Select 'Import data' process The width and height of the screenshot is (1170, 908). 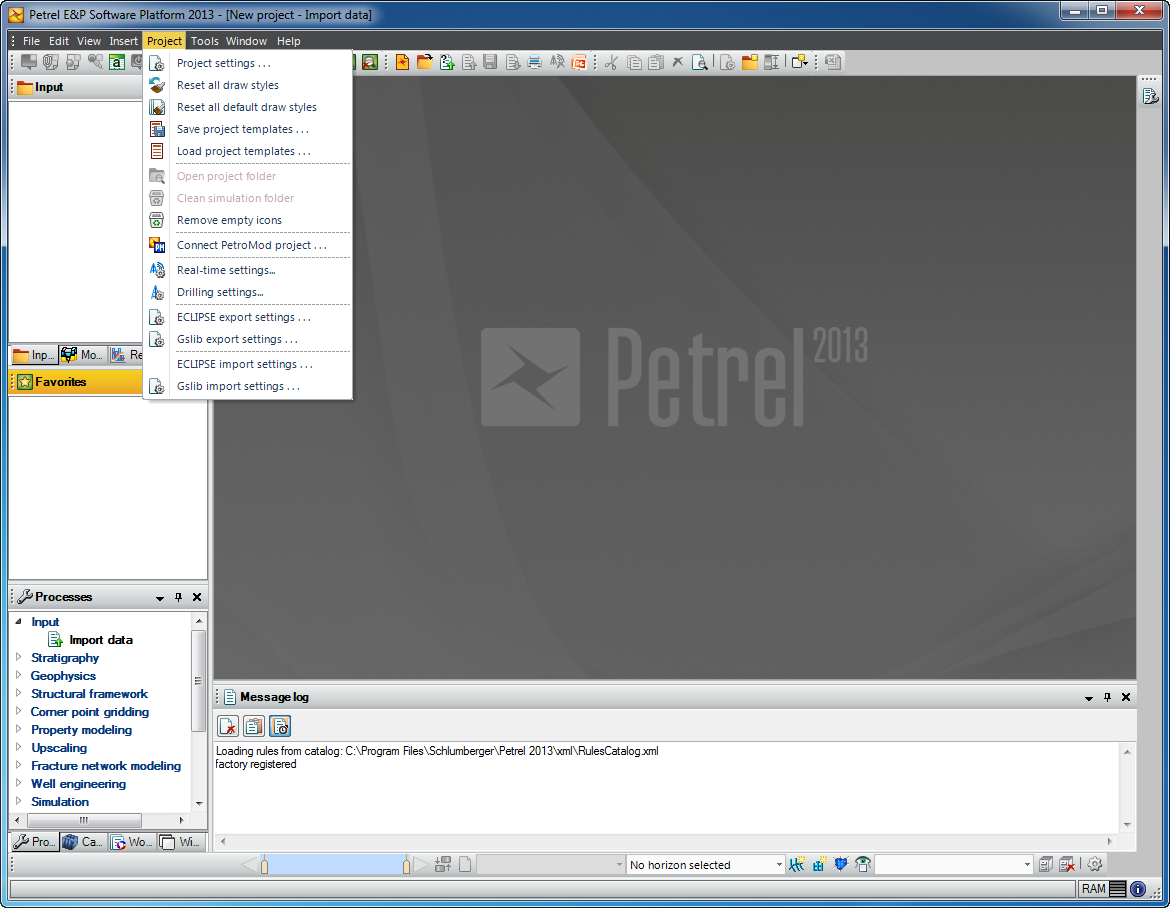tap(101, 639)
